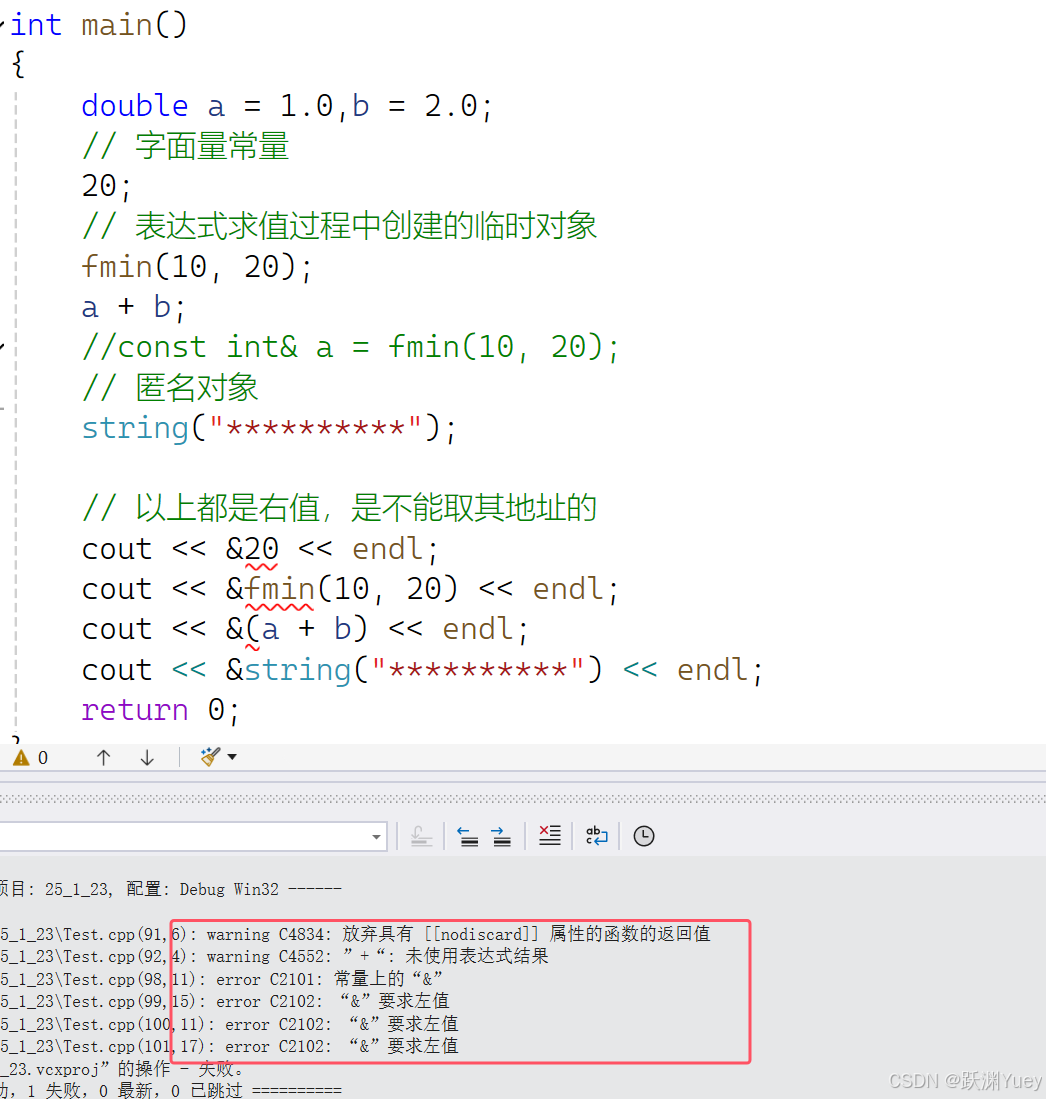Go to next issue with down arrow
Image resolution: width=1046 pixels, height=1099 pixels.
[147, 758]
